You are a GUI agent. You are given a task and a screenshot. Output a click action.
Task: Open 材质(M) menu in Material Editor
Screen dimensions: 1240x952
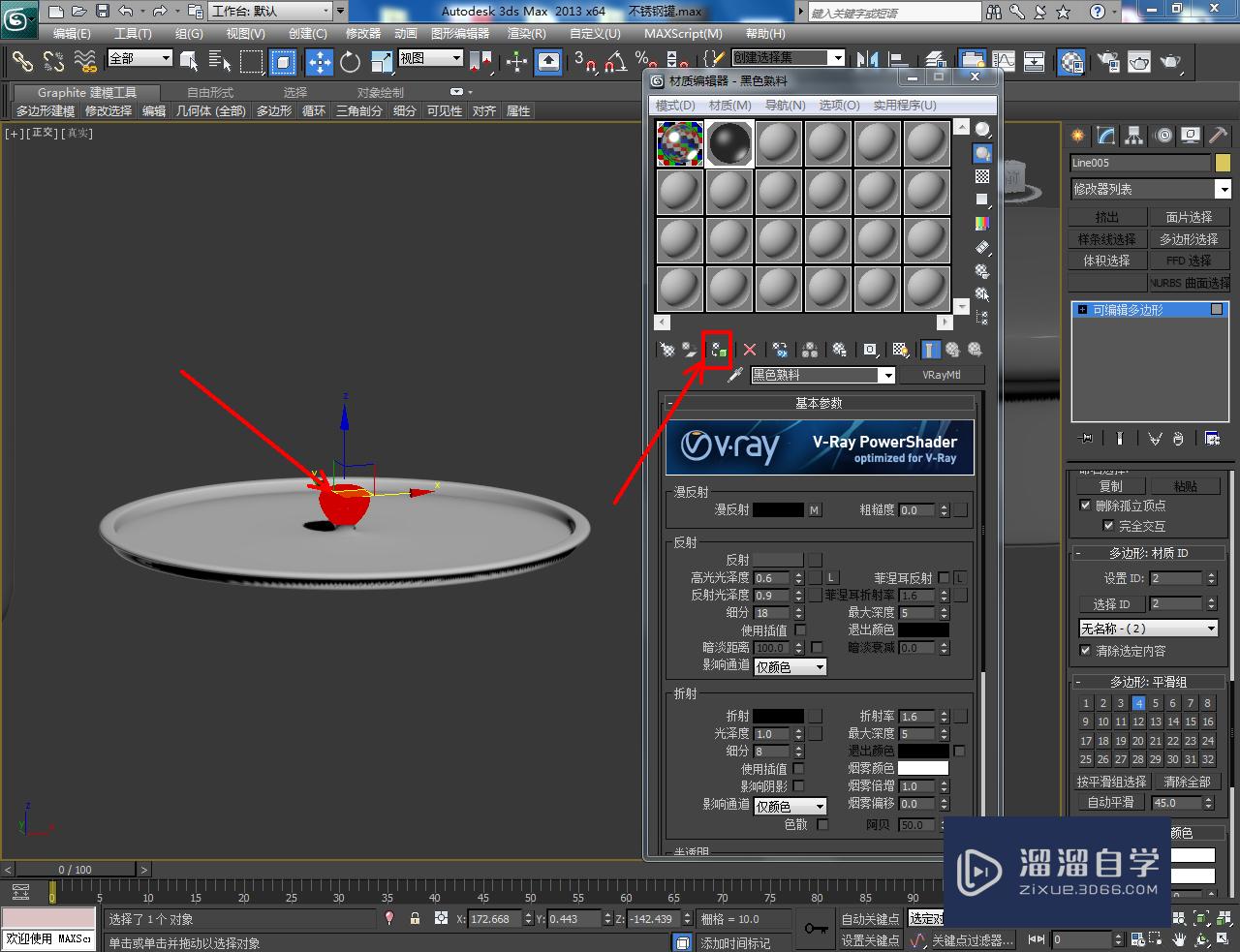click(729, 105)
